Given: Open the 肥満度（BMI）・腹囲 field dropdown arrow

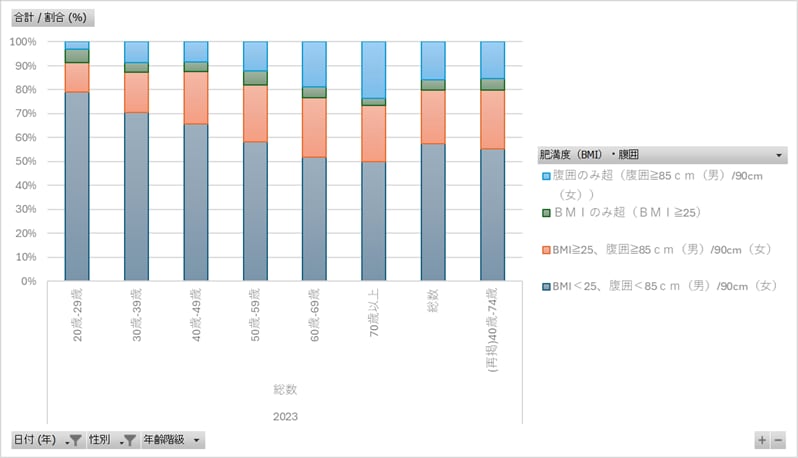Looking at the screenshot, I should click(x=779, y=155).
